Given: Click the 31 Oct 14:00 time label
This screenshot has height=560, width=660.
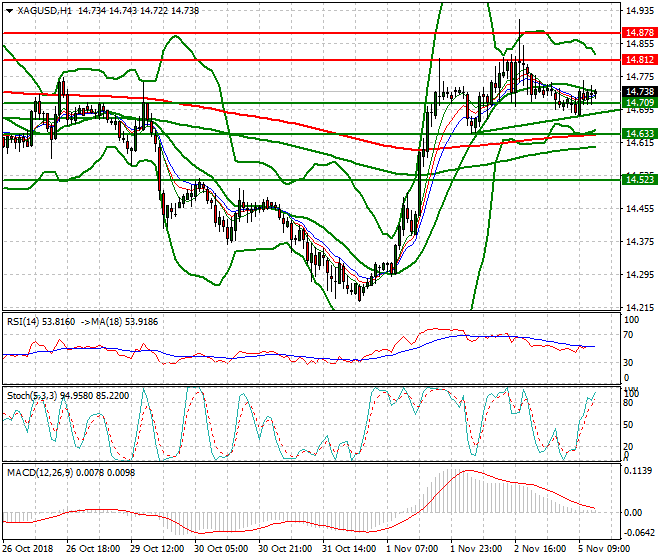Looking at the screenshot, I should coord(349,549).
